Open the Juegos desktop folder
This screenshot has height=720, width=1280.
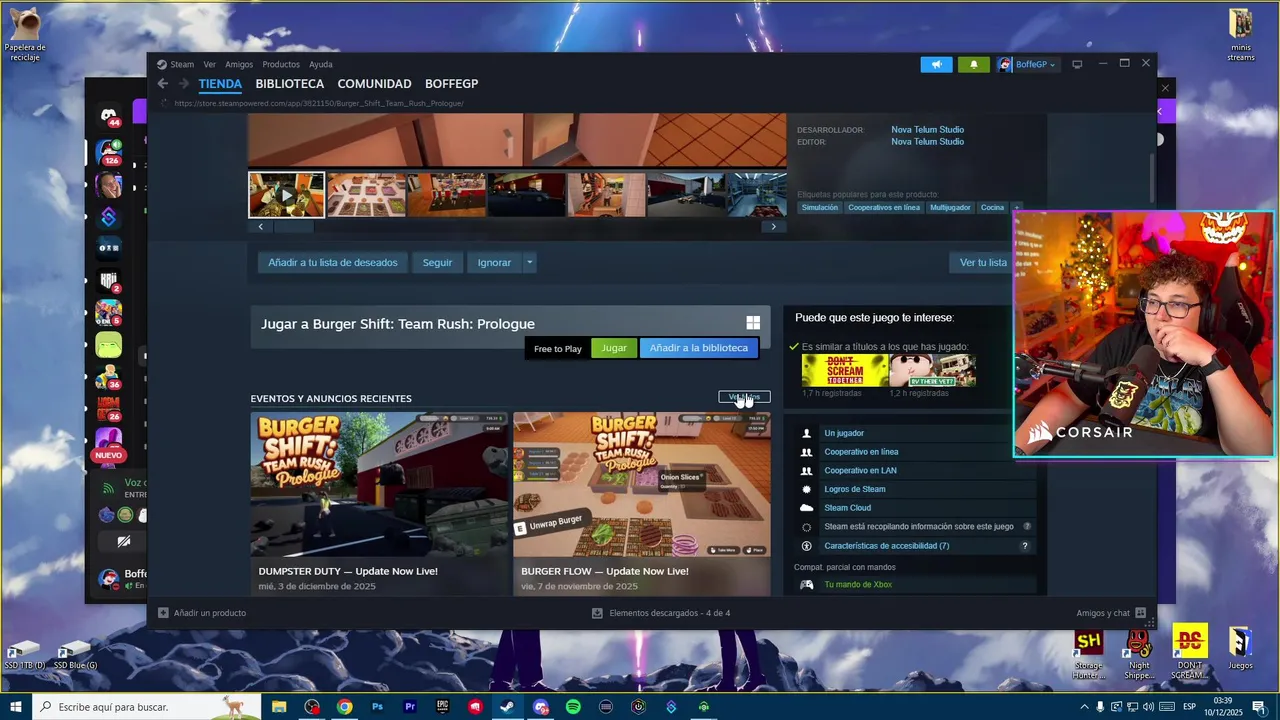(x=1240, y=649)
